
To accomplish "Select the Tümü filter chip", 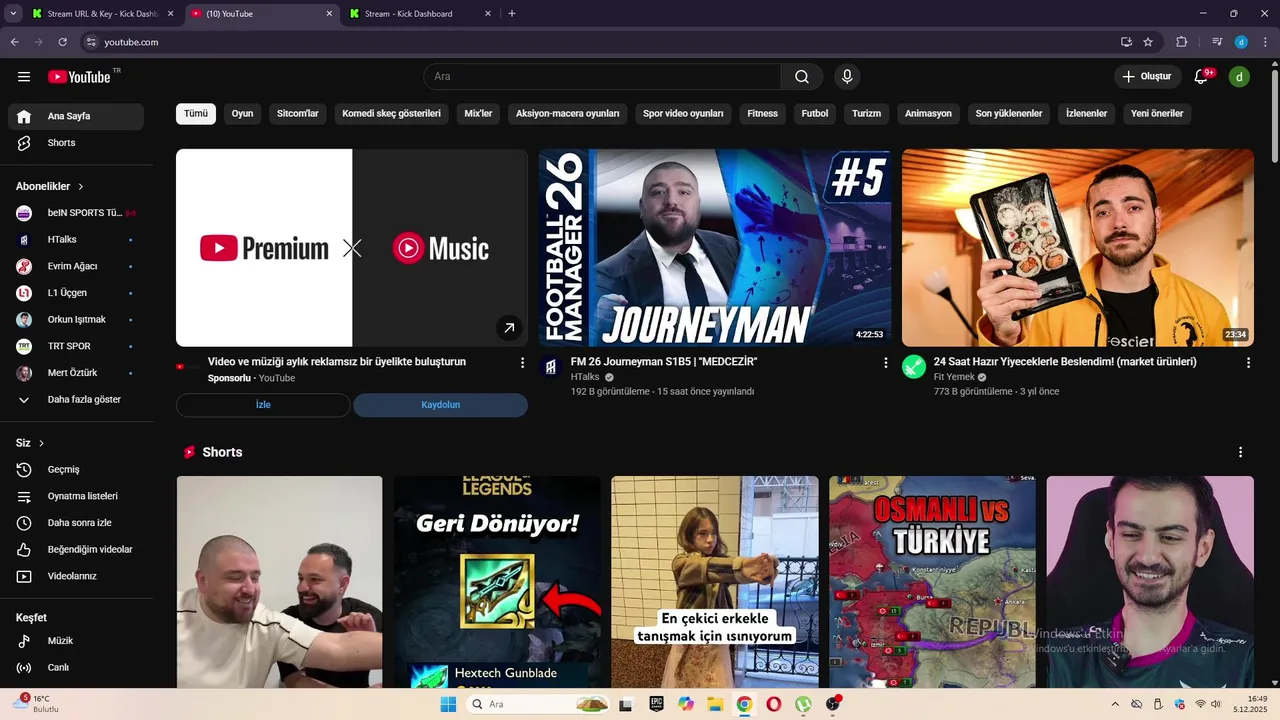I will tap(196, 114).
